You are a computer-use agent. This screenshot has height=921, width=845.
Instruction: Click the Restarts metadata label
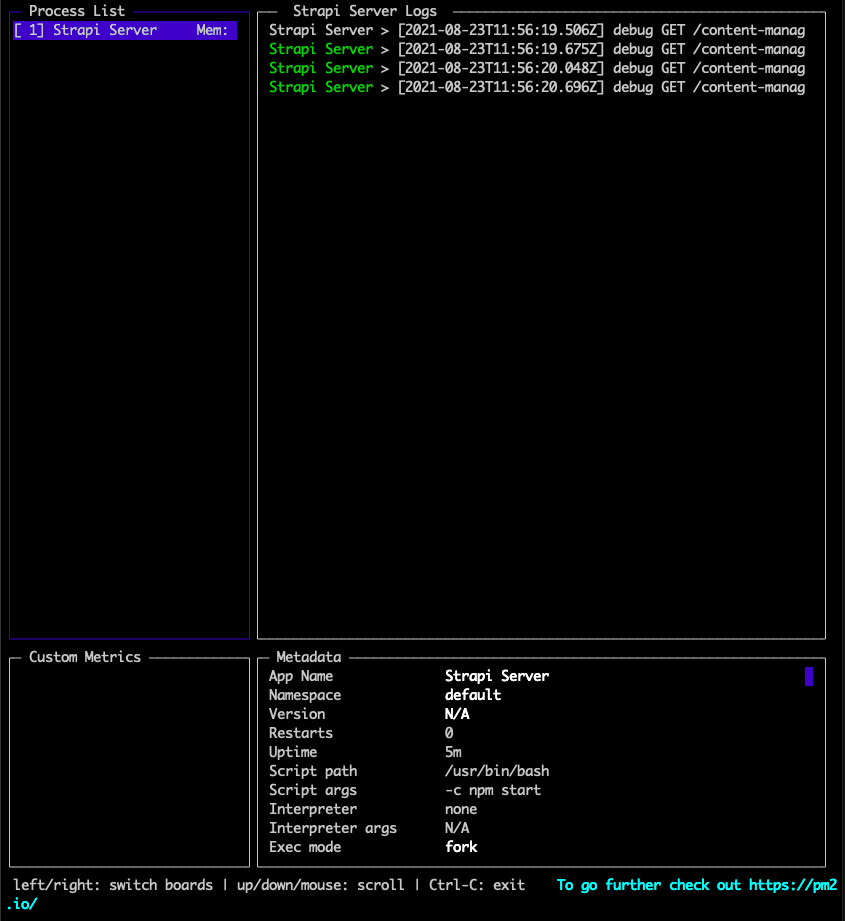[301, 733]
